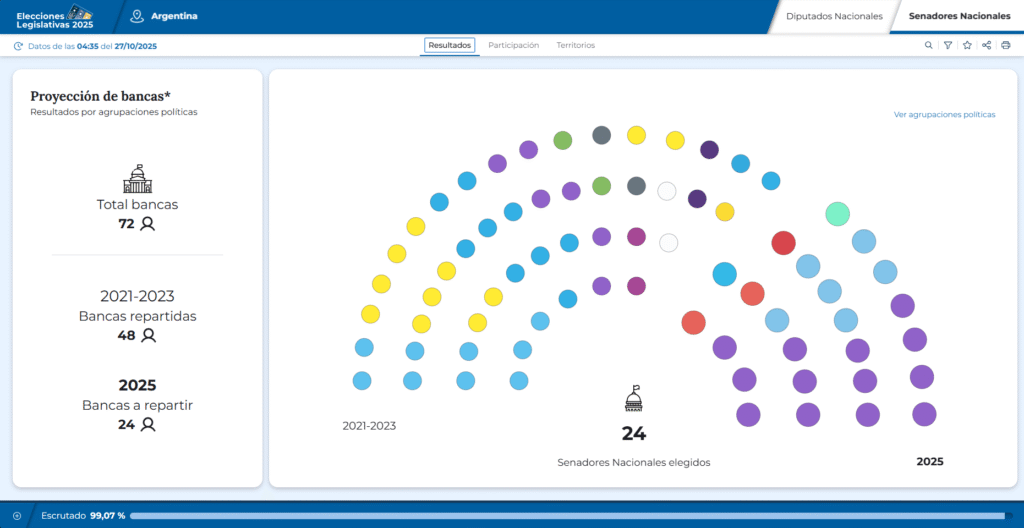The image size is (1024, 528).
Task: Click the green seat in the outermost arc
Action: (x=562, y=140)
